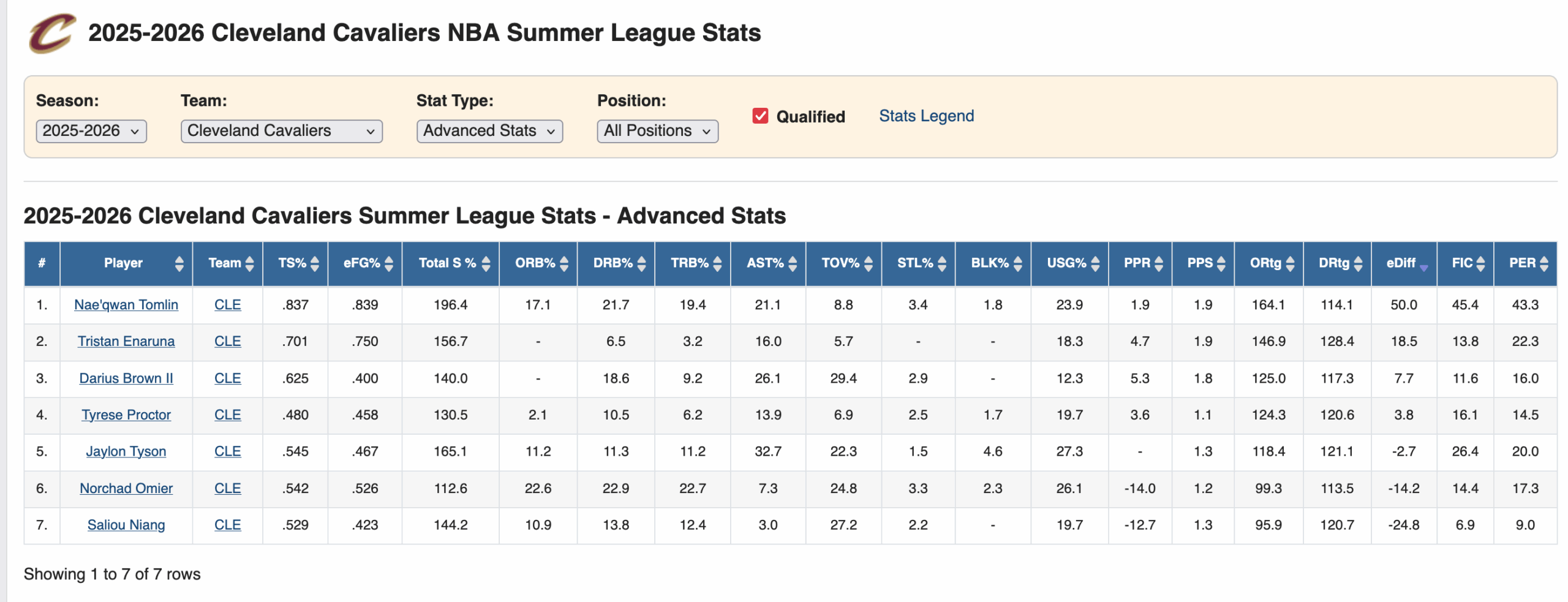The image size is (1568, 602).
Task: Click the DRtg column header
Action: pyautogui.click(x=1333, y=263)
